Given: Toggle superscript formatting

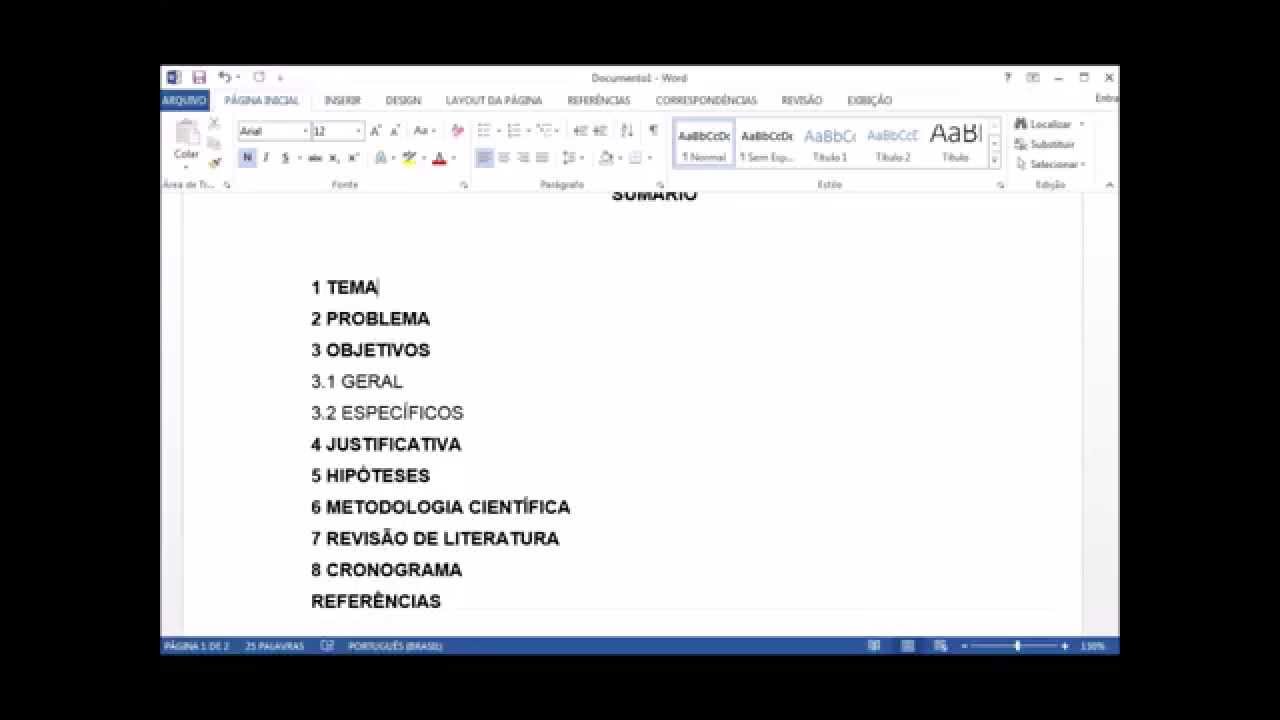Looking at the screenshot, I should point(353,158).
